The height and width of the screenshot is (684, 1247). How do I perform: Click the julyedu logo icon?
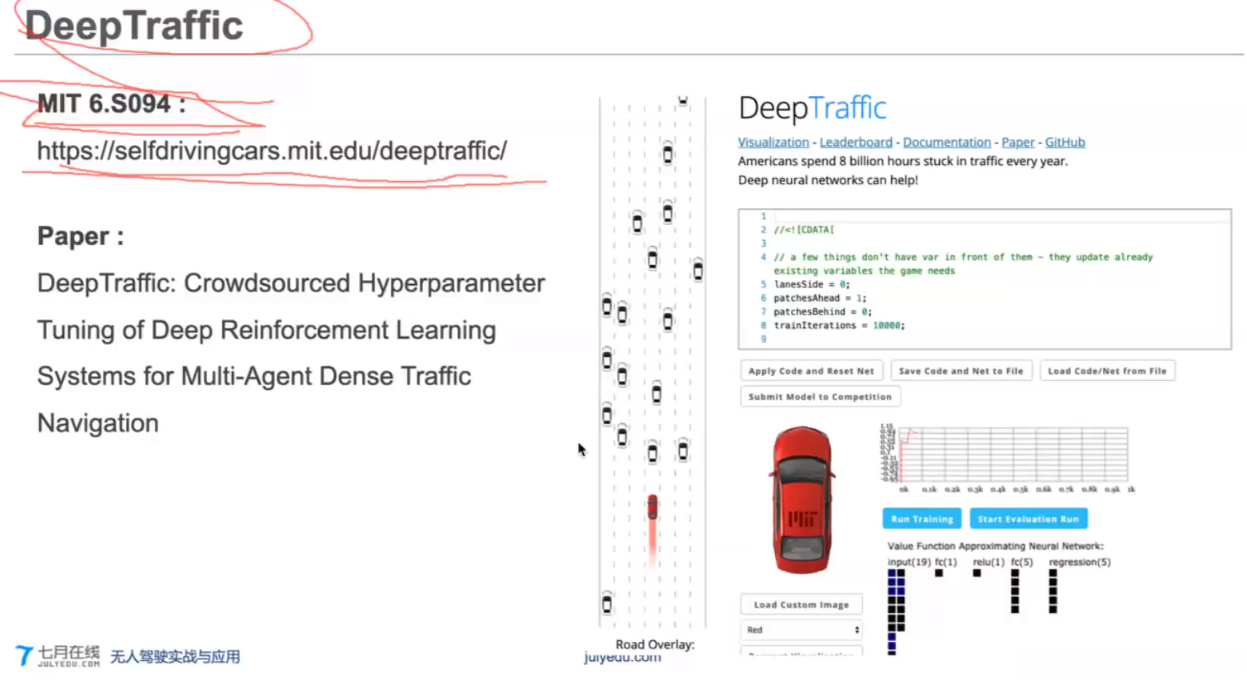point(25,656)
